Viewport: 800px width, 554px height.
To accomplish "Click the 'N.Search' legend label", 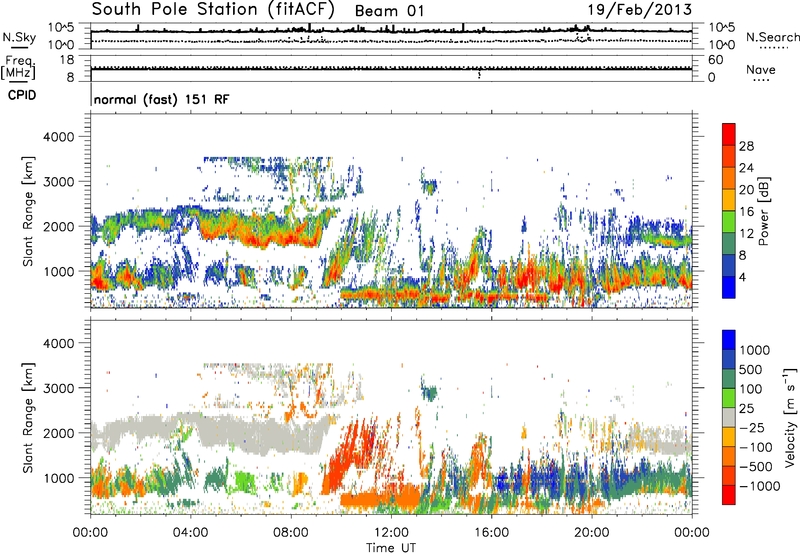I will point(772,37).
